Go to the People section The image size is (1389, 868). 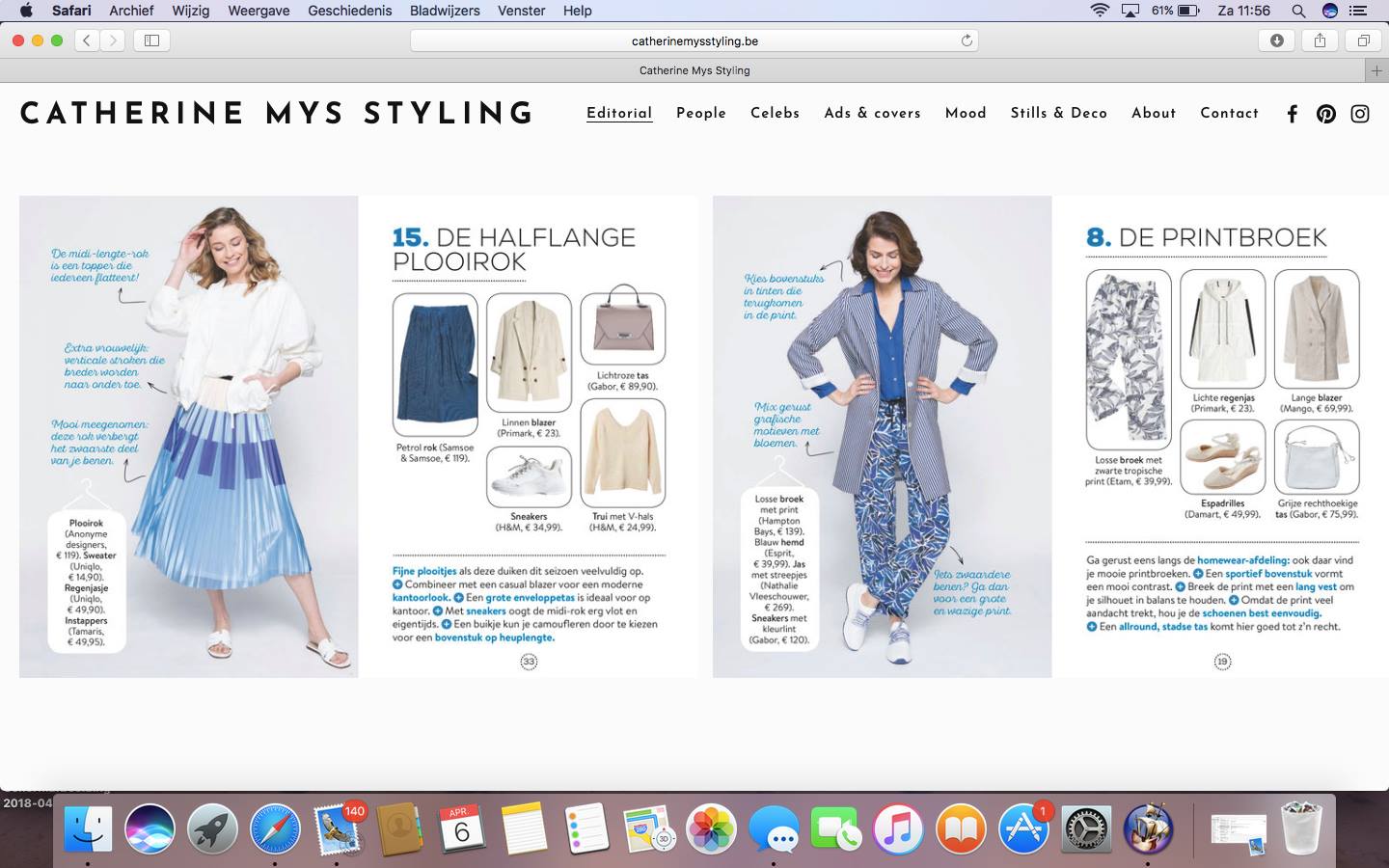tap(701, 113)
